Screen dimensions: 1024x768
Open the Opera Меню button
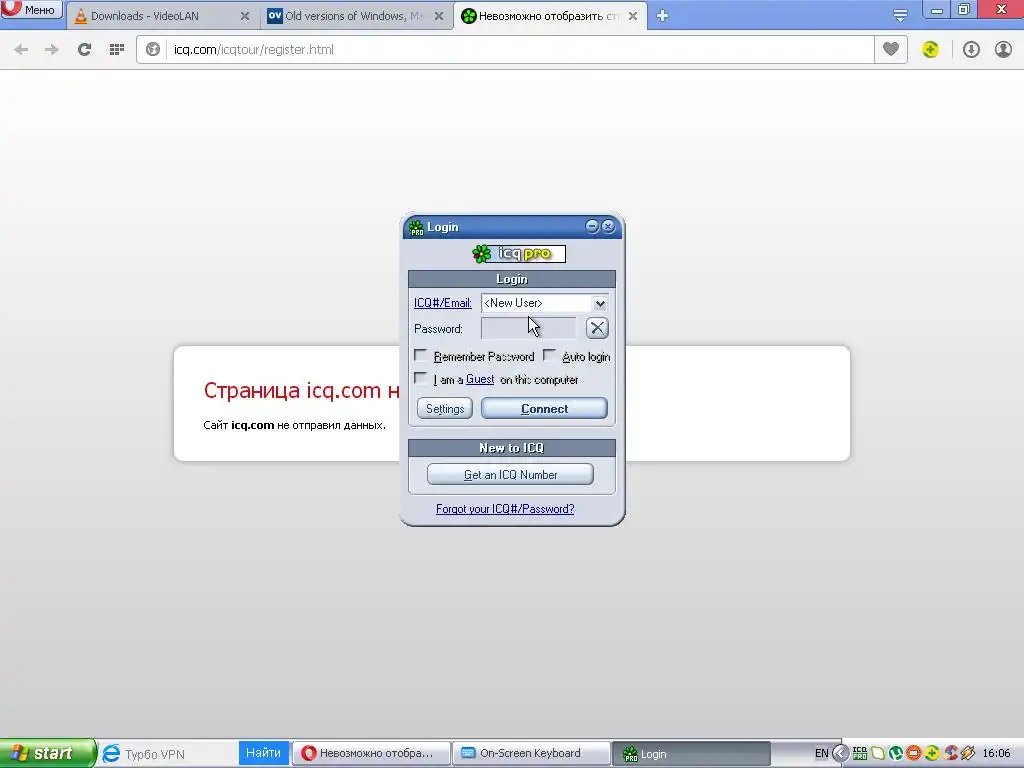31,9
